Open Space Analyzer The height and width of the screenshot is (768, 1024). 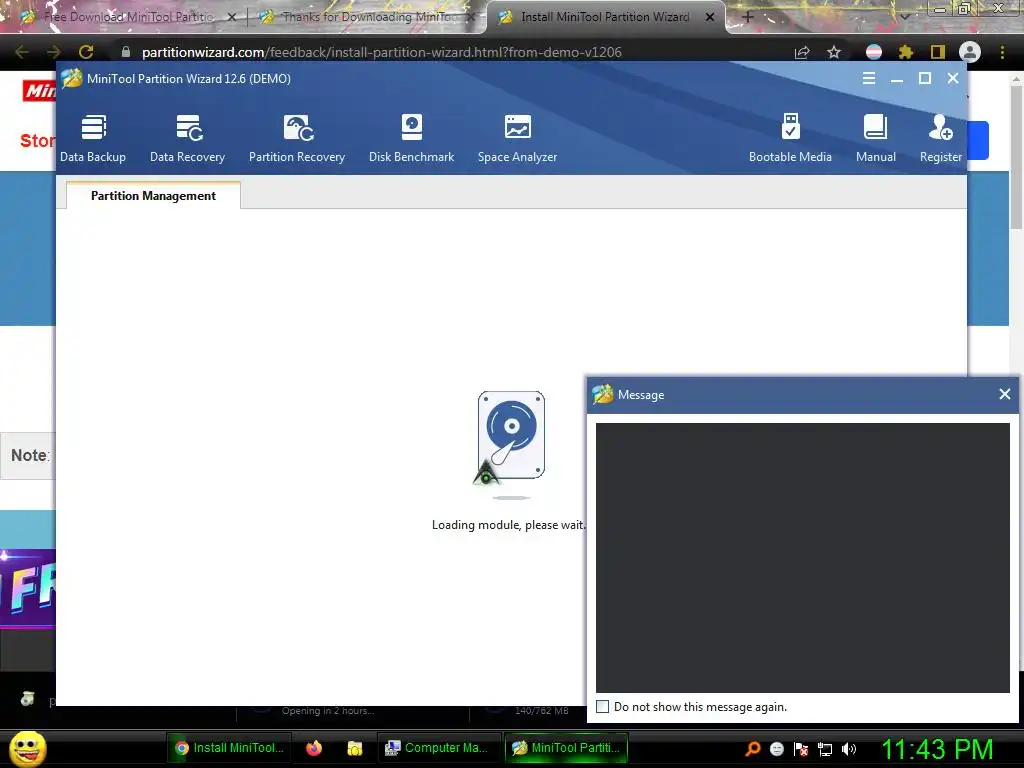pyautogui.click(x=517, y=138)
